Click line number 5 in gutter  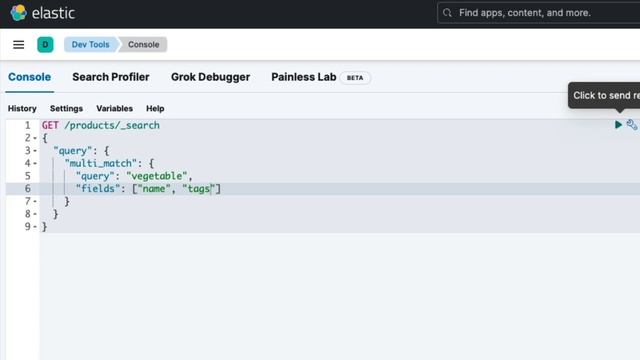point(27,176)
